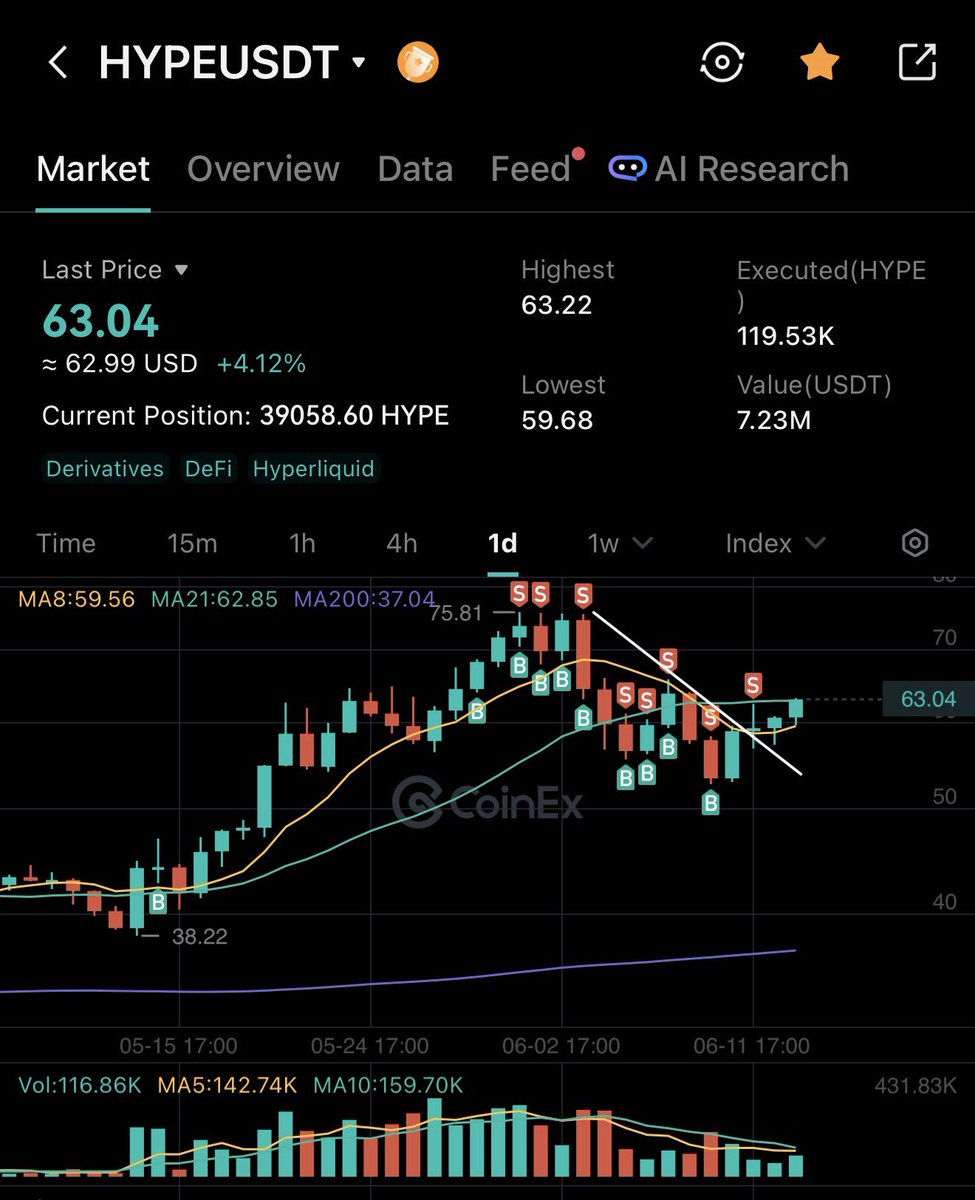Tap the orange token badge icon

click(x=418, y=63)
